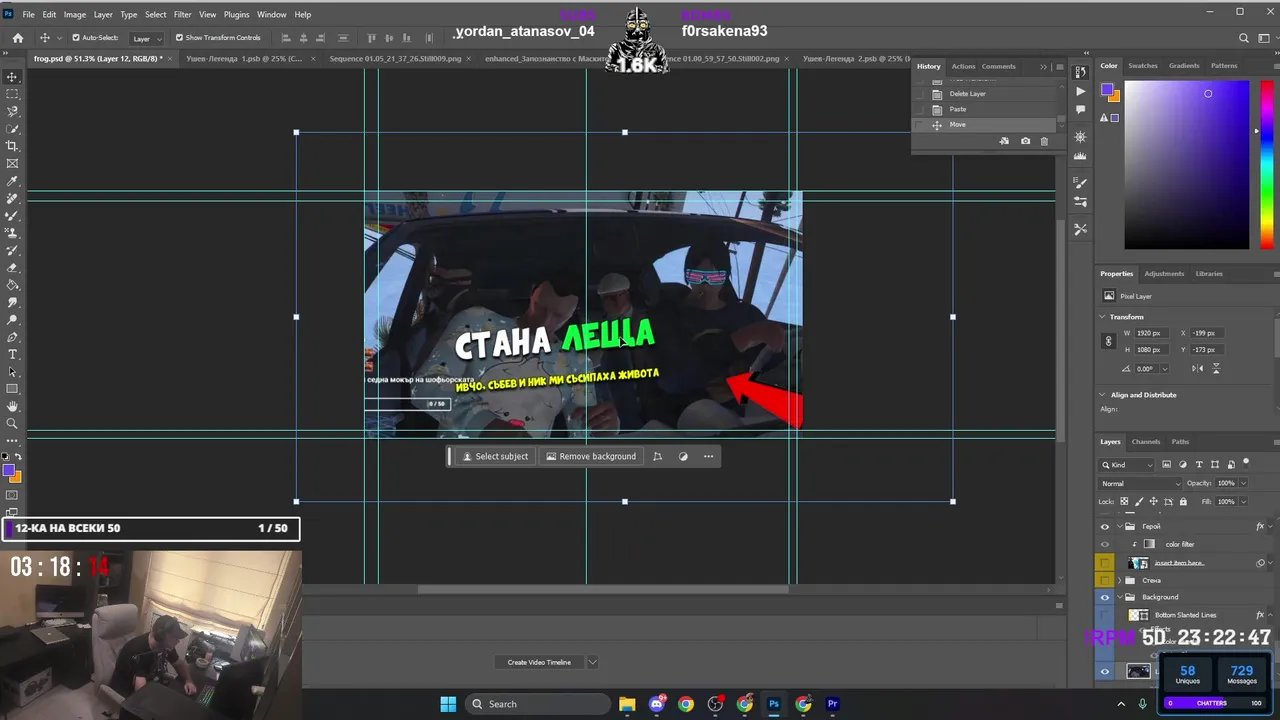Select the Eraser tool

[x=12, y=268]
